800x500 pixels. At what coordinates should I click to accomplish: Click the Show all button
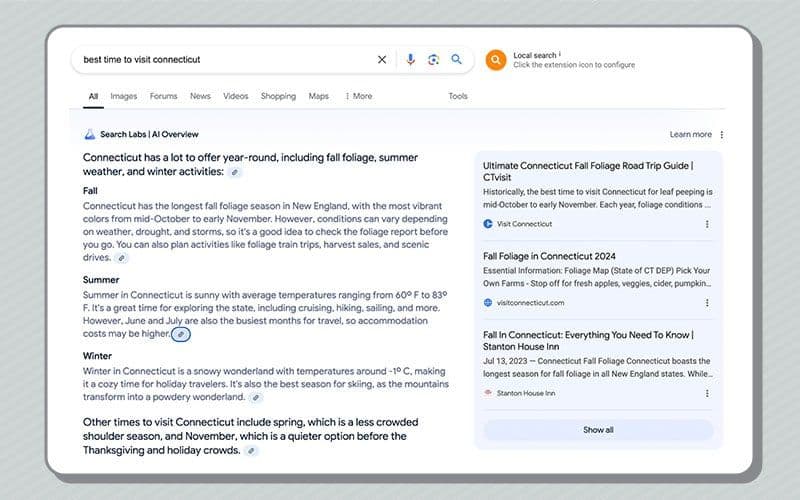tap(598, 430)
